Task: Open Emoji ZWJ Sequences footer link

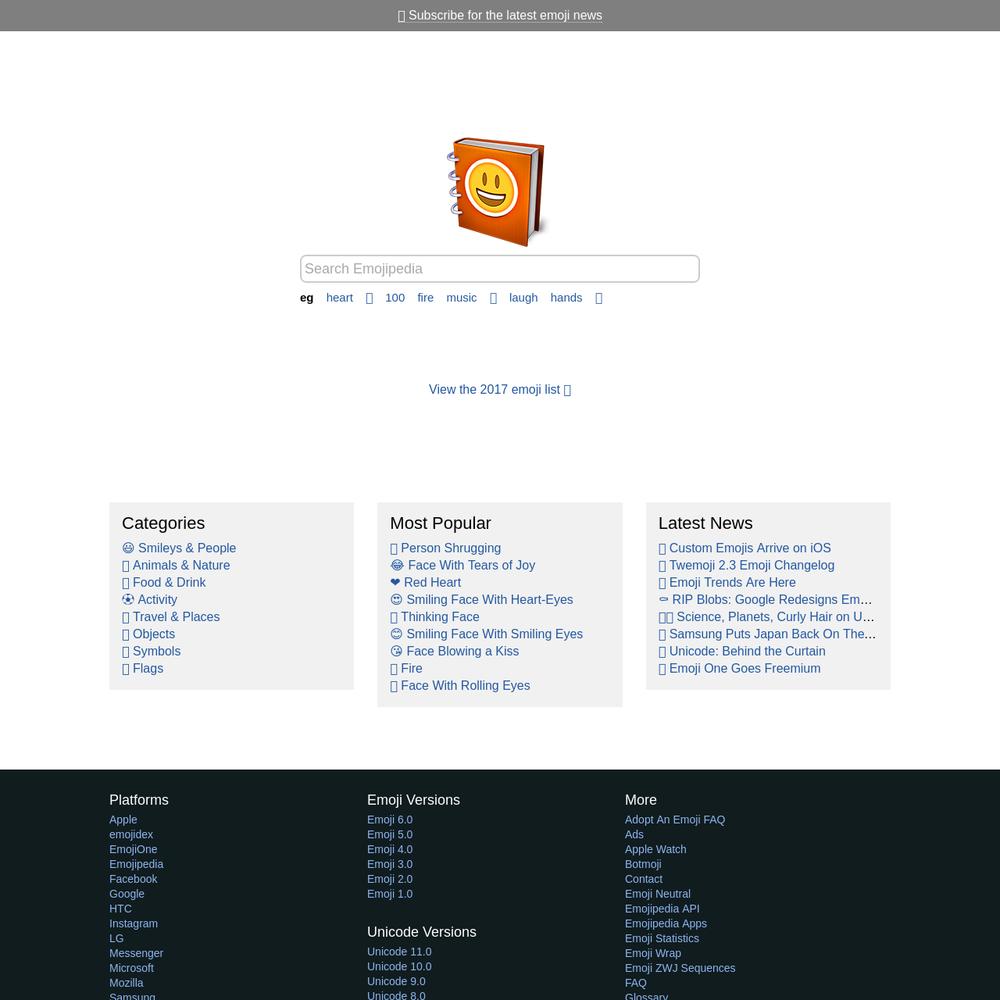Action: pos(680,967)
